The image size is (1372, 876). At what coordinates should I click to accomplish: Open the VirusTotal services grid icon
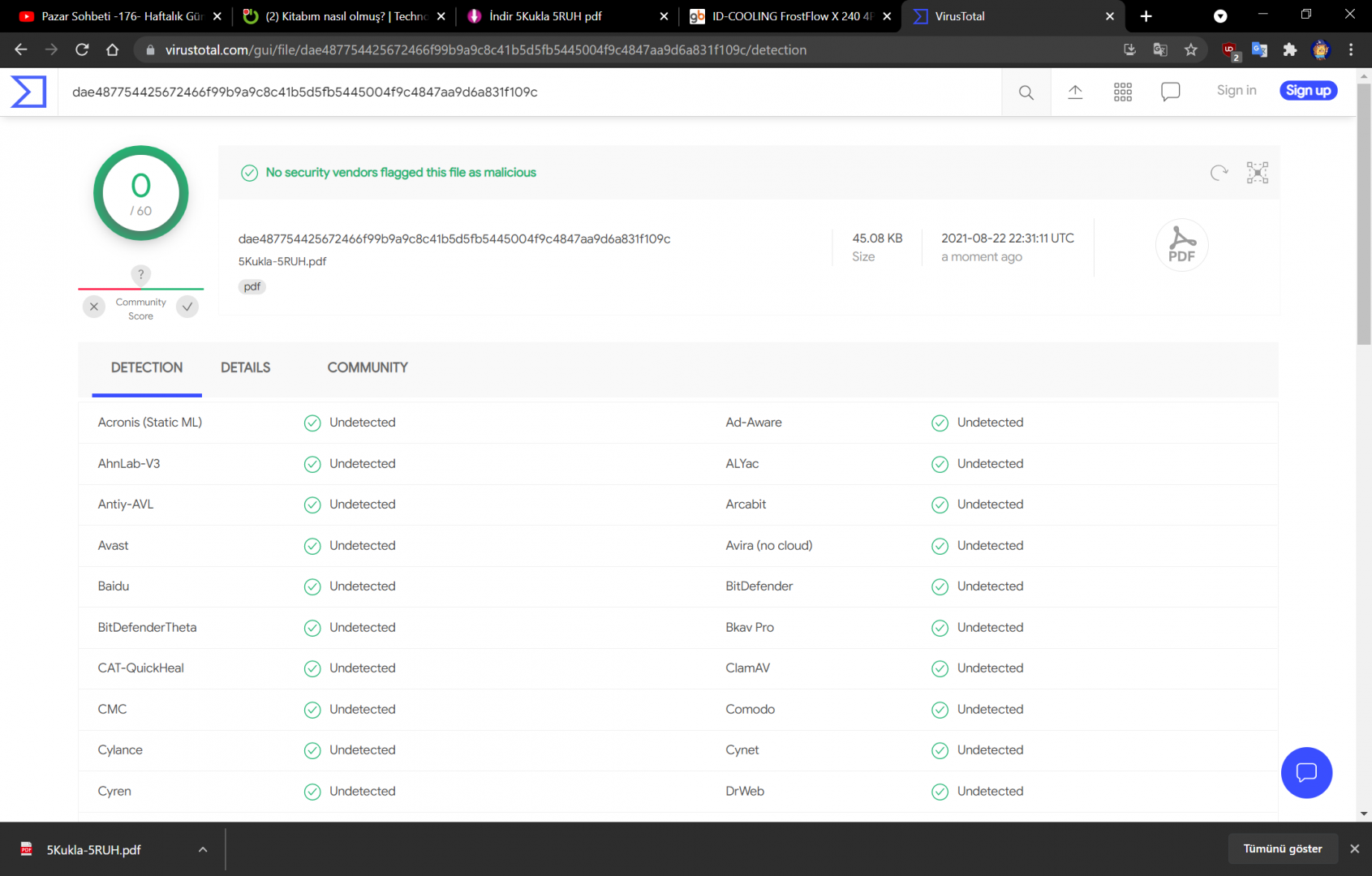[x=1123, y=92]
